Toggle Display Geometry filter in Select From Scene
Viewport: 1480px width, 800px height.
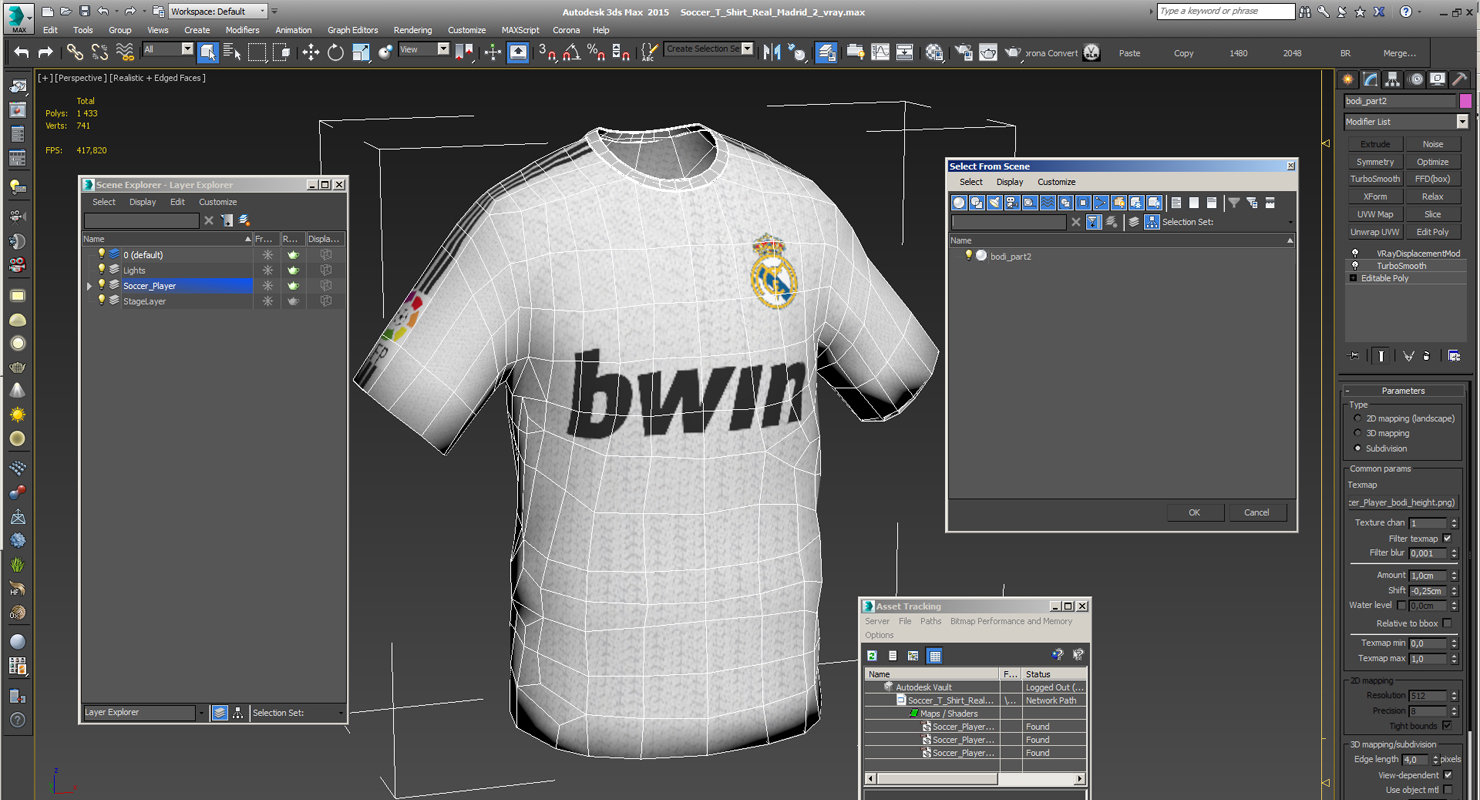pyautogui.click(x=959, y=203)
